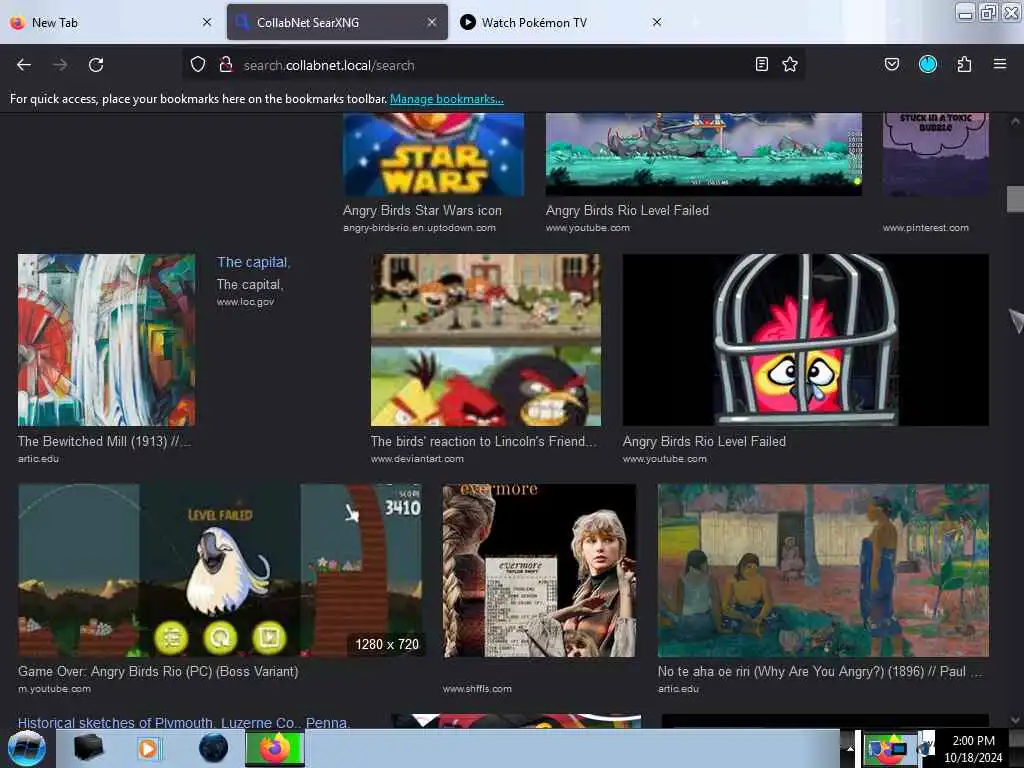The height and width of the screenshot is (768, 1024).
Task: Open the Firefox account profile icon
Action: (x=928, y=64)
